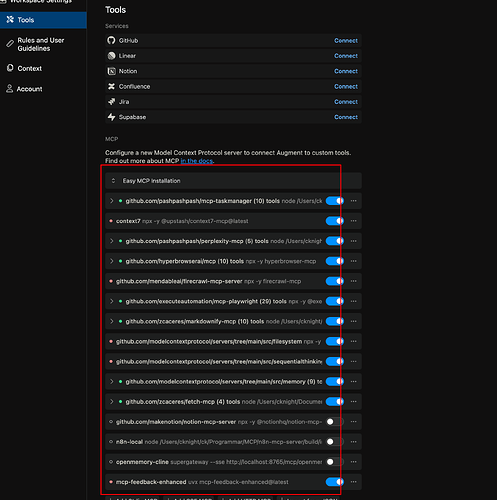Connect the Notion service
497x500 pixels.
point(346,71)
